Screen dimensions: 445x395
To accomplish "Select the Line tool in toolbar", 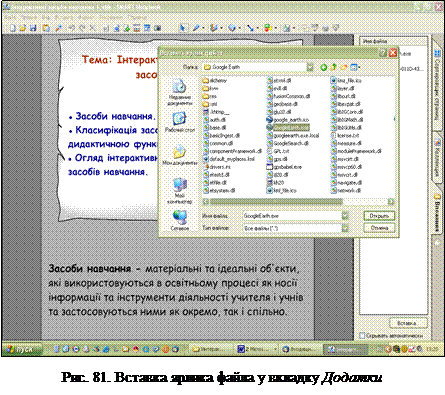I will click(x=250, y=28).
